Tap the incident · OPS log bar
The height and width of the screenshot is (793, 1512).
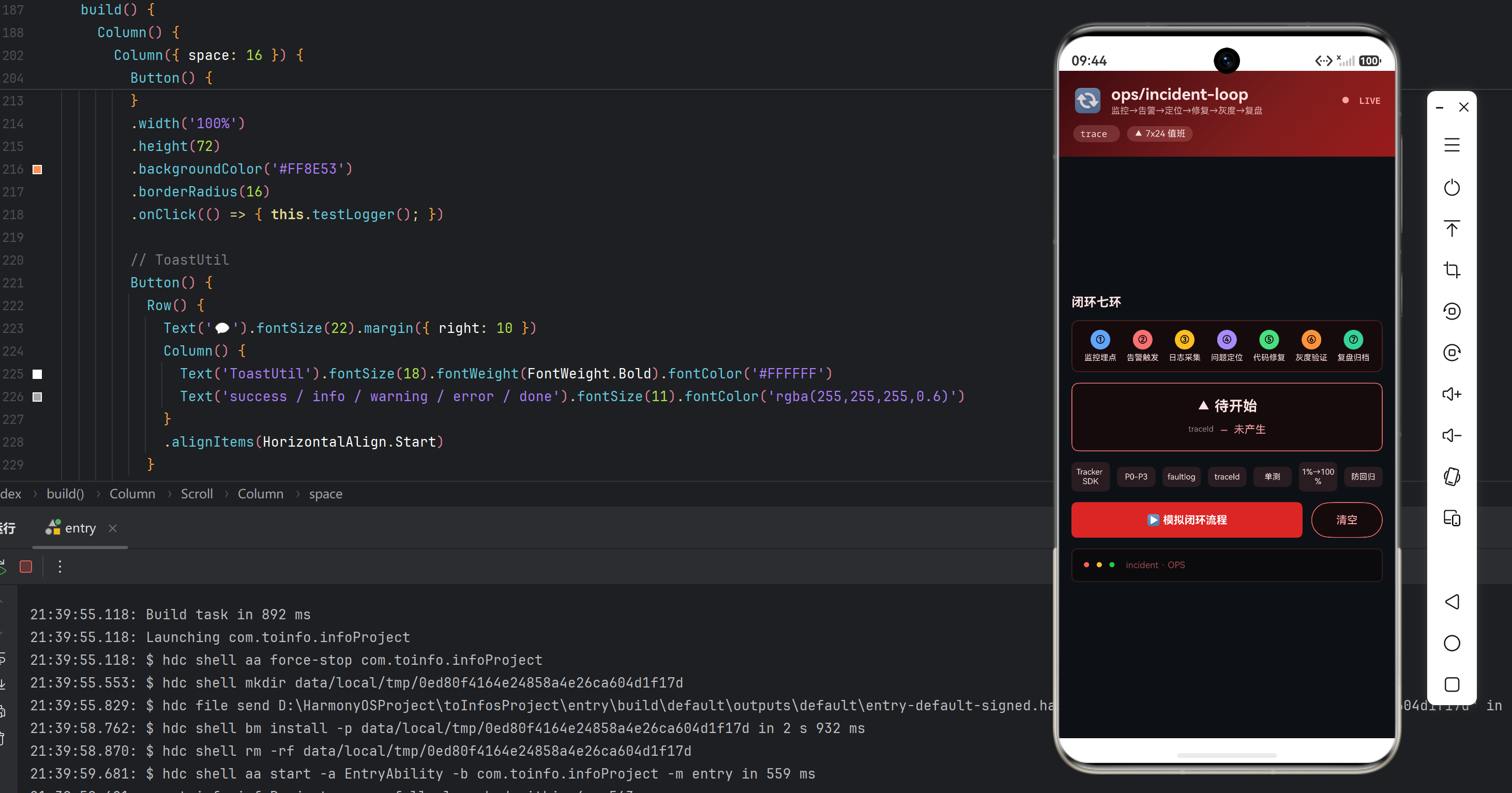coord(1227,565)
